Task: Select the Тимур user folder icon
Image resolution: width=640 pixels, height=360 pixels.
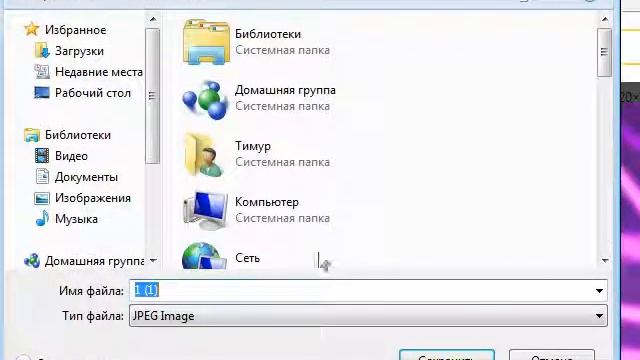Action: (x=204, y=155)
